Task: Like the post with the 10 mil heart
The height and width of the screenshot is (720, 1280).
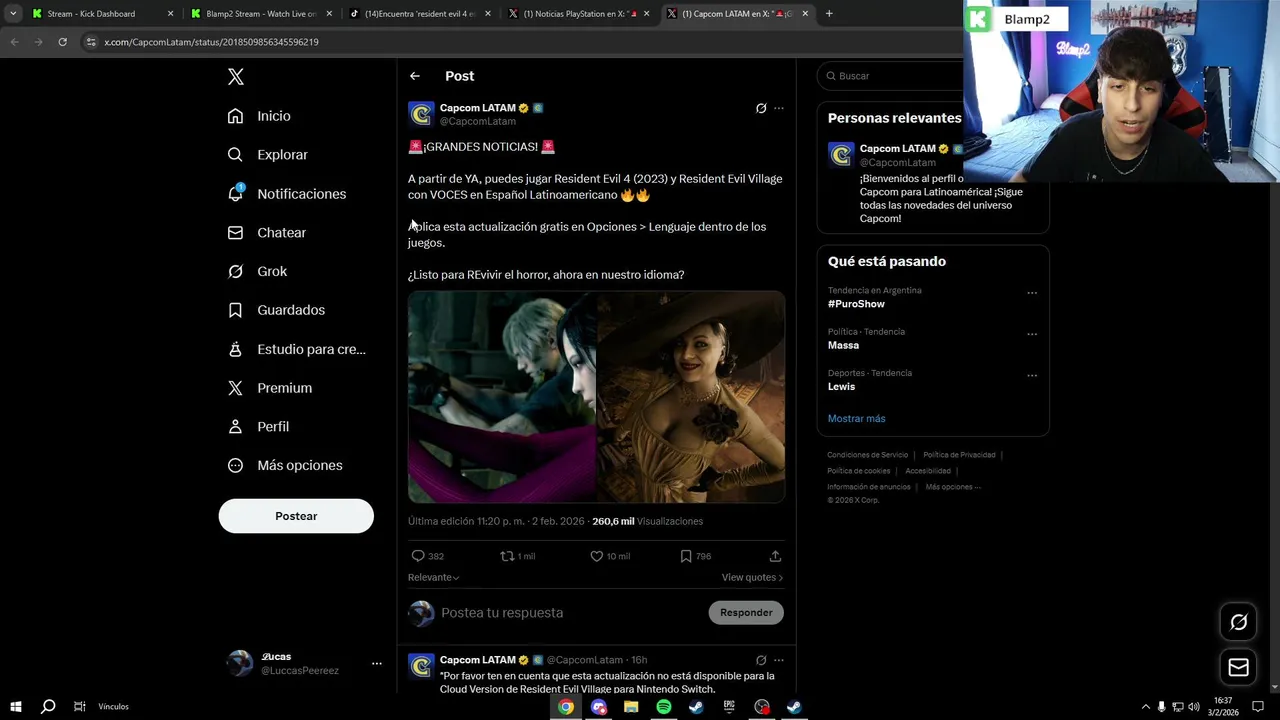Action: point(609,556)
